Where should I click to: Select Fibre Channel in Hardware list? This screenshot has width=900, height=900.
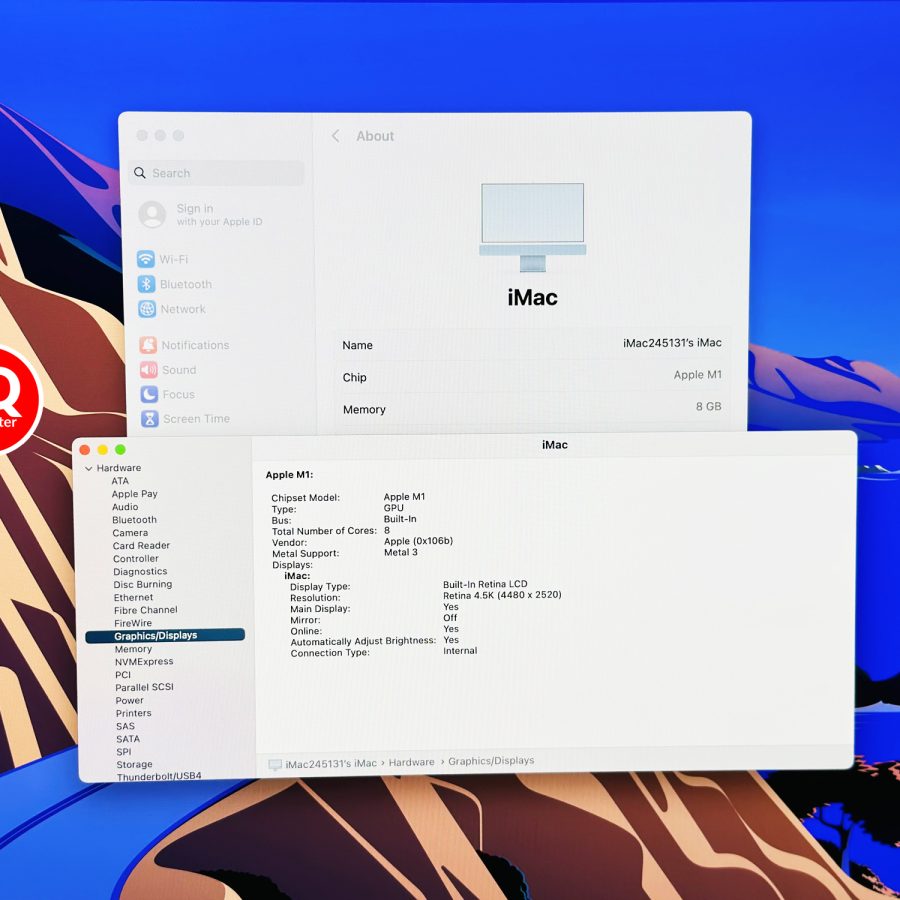[x=145, y=610]
